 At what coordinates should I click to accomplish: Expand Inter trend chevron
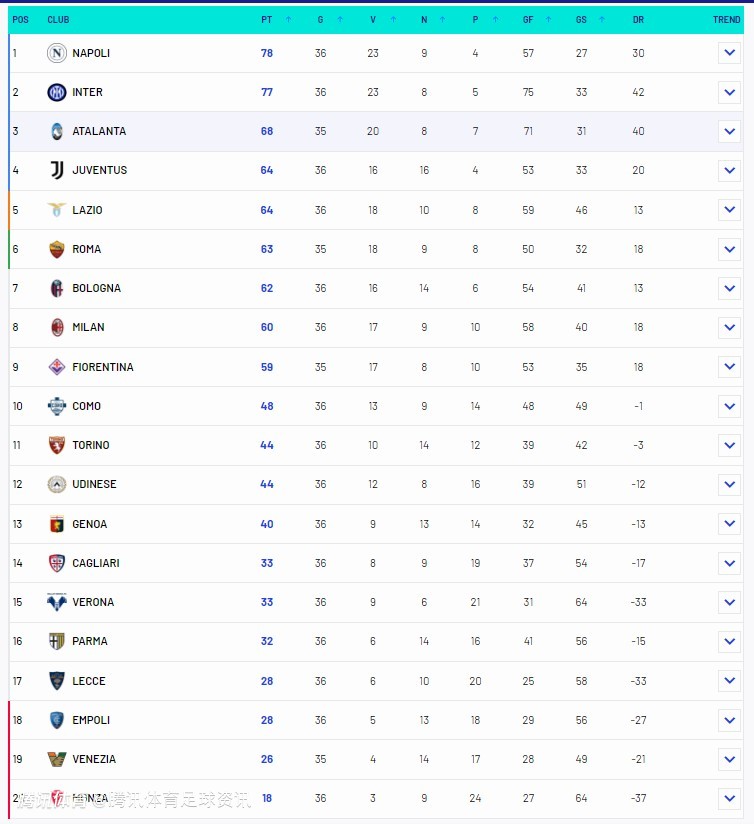pyautogui.click(x=729, y=92)
